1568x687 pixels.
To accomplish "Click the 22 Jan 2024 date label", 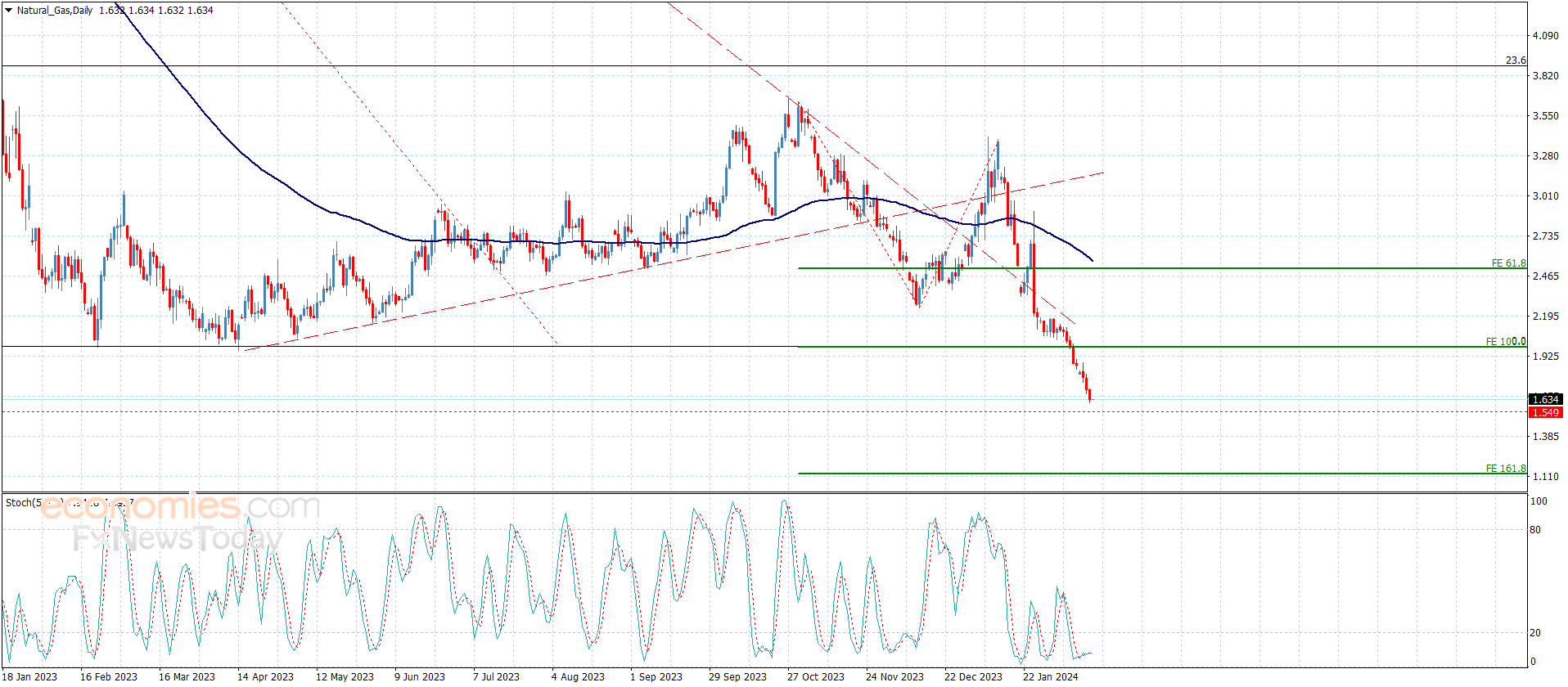I will click(x=1050, y=676).
